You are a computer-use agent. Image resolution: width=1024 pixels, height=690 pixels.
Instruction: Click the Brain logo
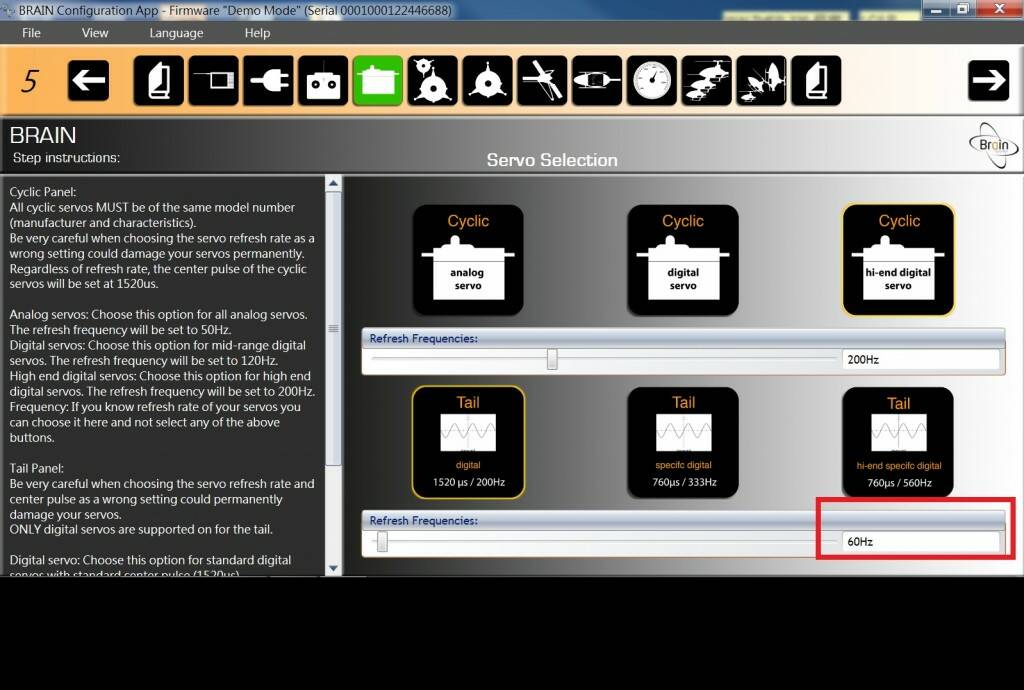[x=993, y=145]
